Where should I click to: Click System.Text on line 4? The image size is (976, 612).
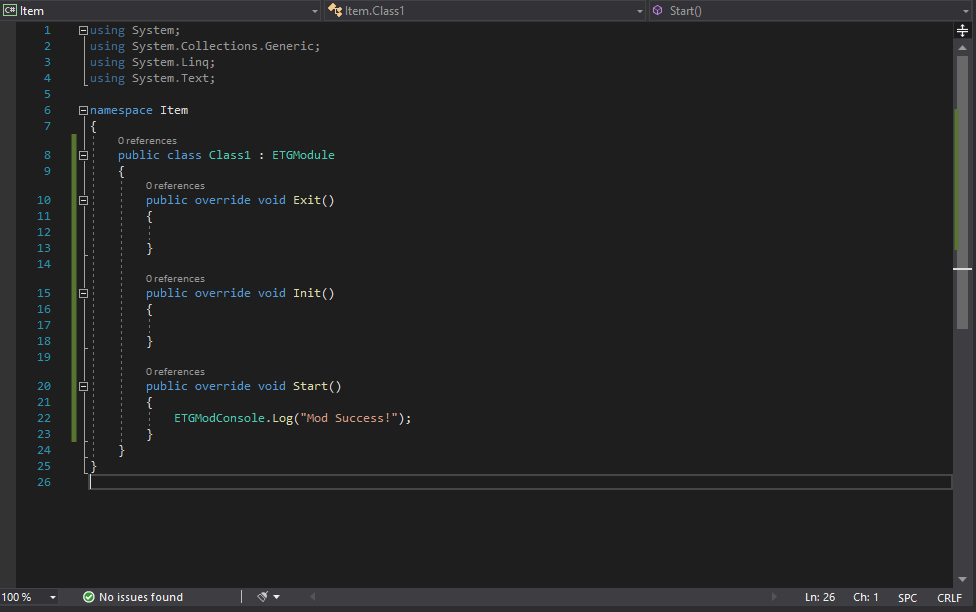pyautogui.click(x=171, y=78)
